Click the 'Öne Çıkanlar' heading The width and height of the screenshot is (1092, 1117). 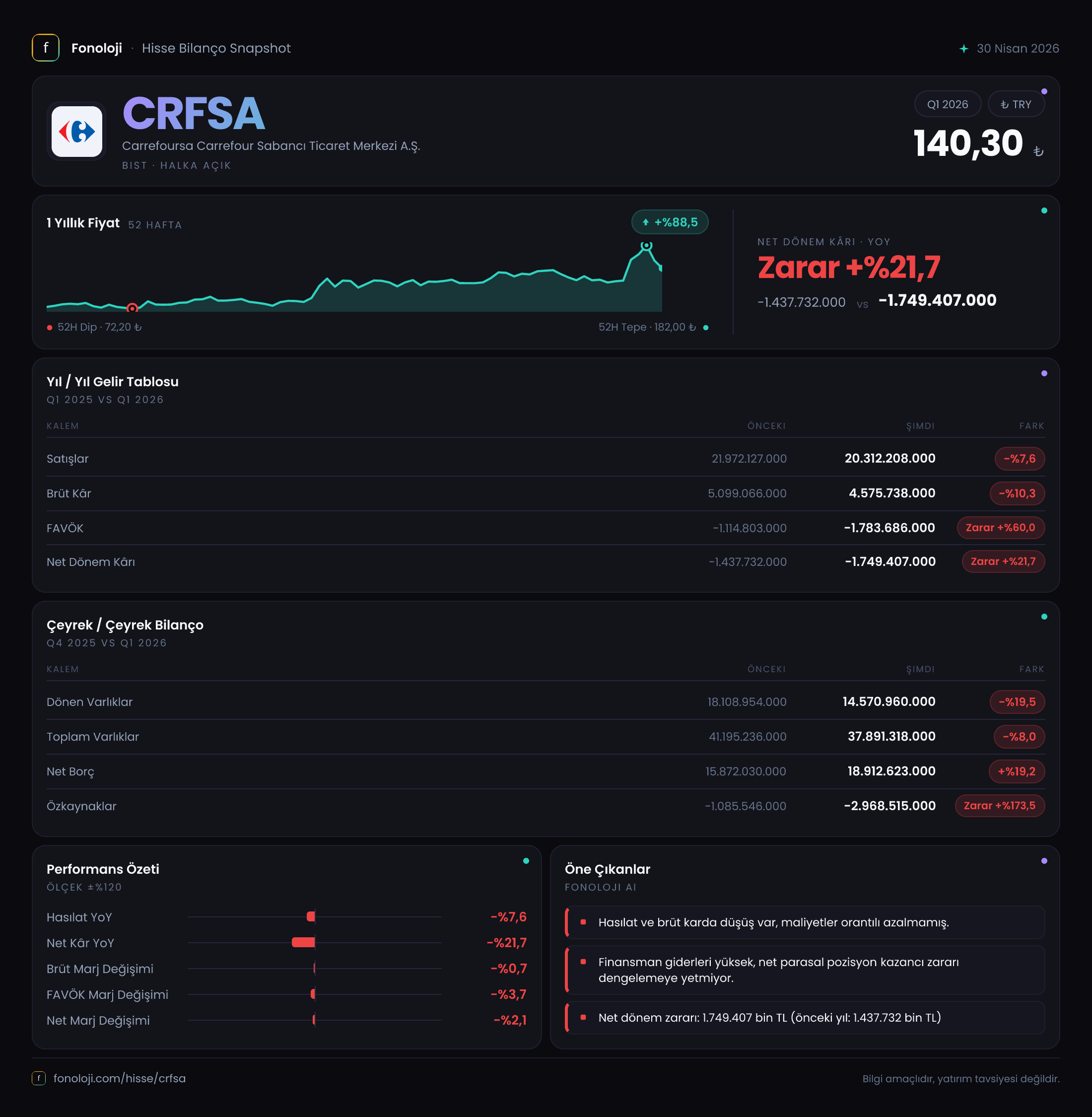pyautogui.click(x=608, y=869)
